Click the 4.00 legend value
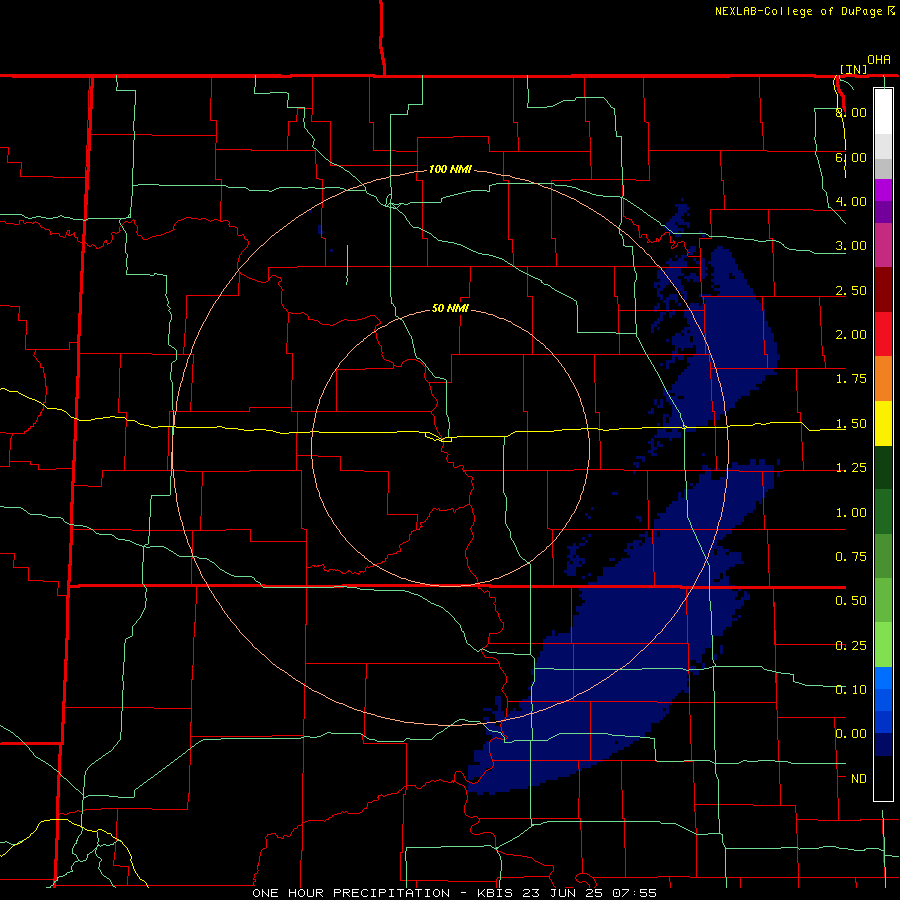The height and width of the screenshot is (900, 900). pos(851,201)
